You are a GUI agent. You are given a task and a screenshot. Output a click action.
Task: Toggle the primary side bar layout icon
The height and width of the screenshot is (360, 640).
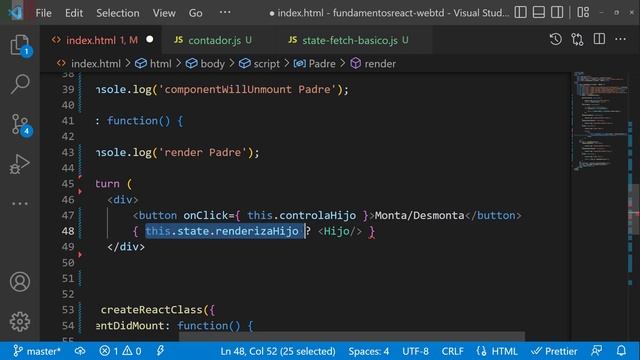pos(520,13)
